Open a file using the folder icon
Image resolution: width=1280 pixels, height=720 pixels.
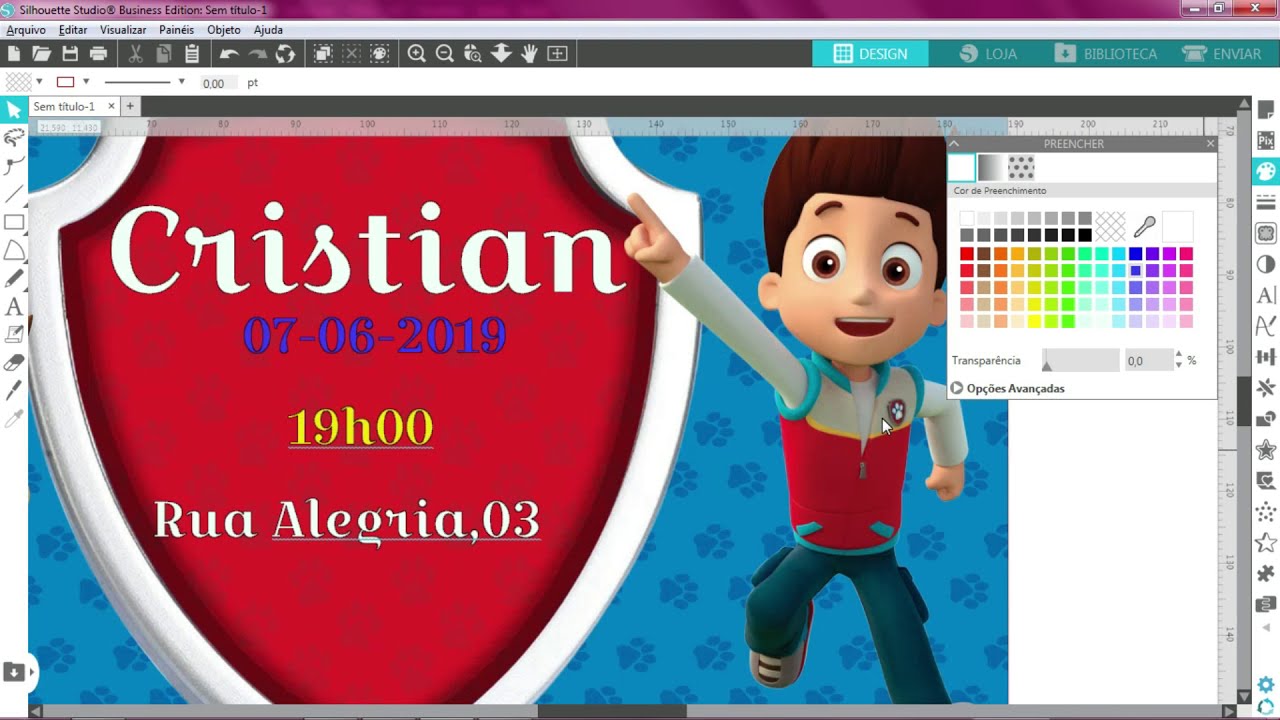coord(41,53)
